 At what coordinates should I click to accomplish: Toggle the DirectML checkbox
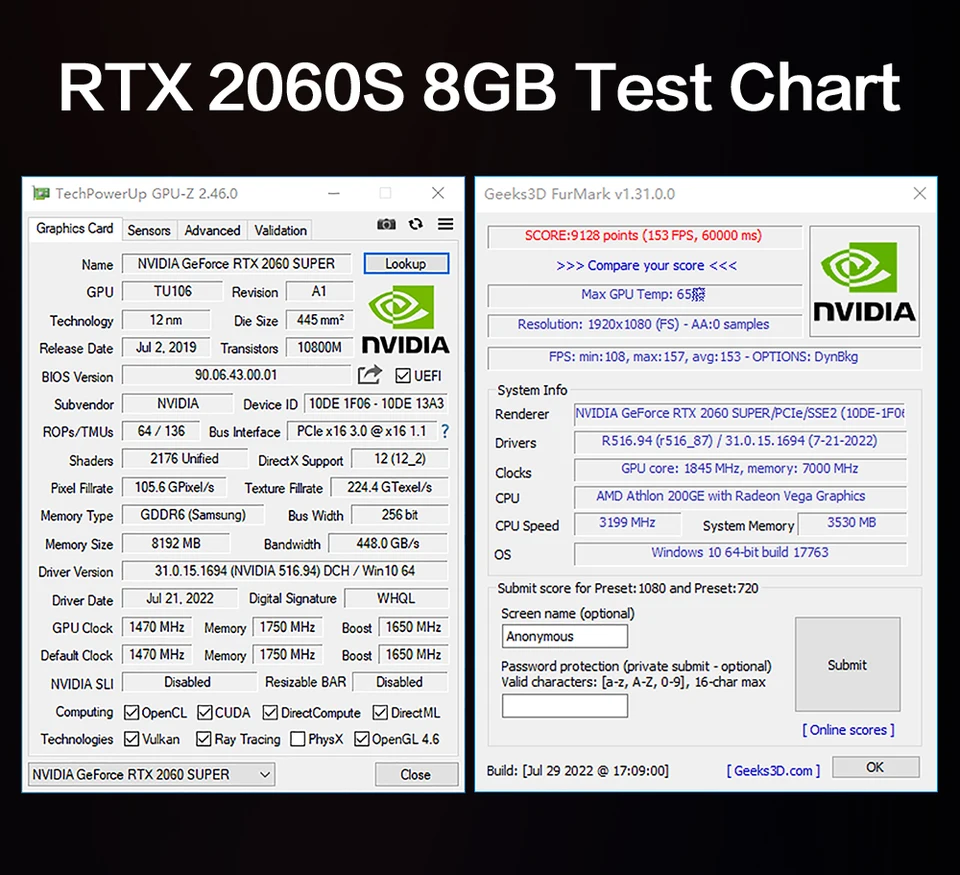[380, 712]
